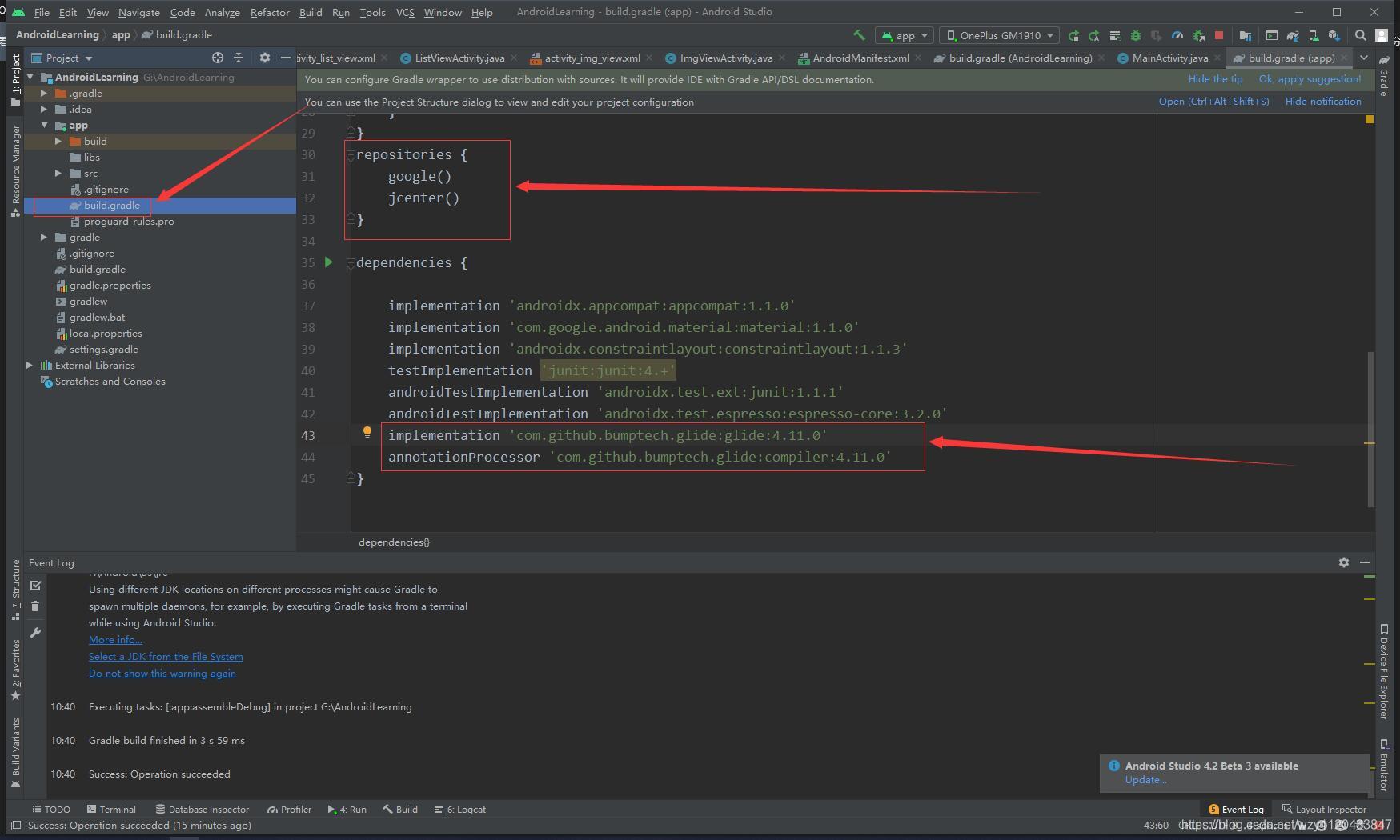
Task: Open the Logcat tool window tab
Action: [460, 809]
